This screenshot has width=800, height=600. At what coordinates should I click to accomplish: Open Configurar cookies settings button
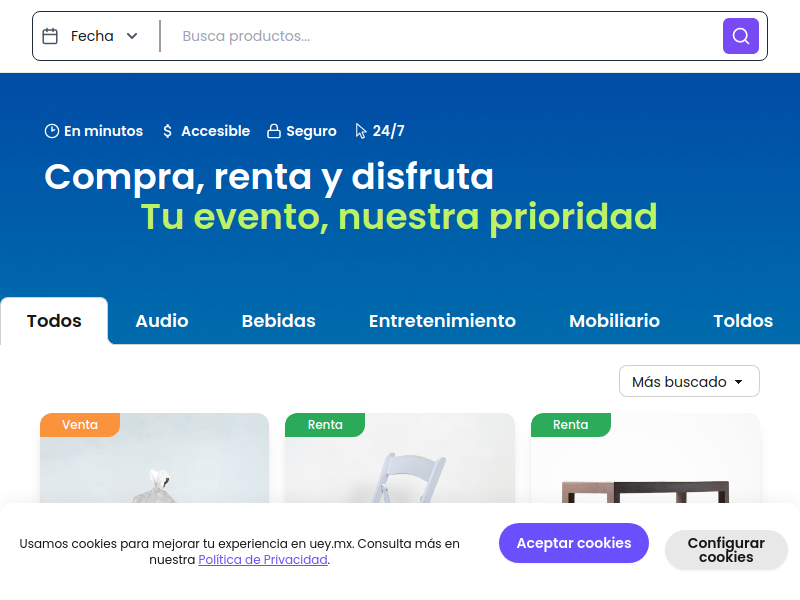(726, 549)
